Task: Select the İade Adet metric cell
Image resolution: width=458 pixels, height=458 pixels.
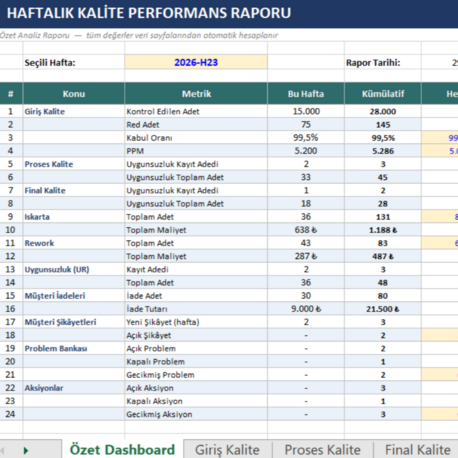Action: click(196, 296)
